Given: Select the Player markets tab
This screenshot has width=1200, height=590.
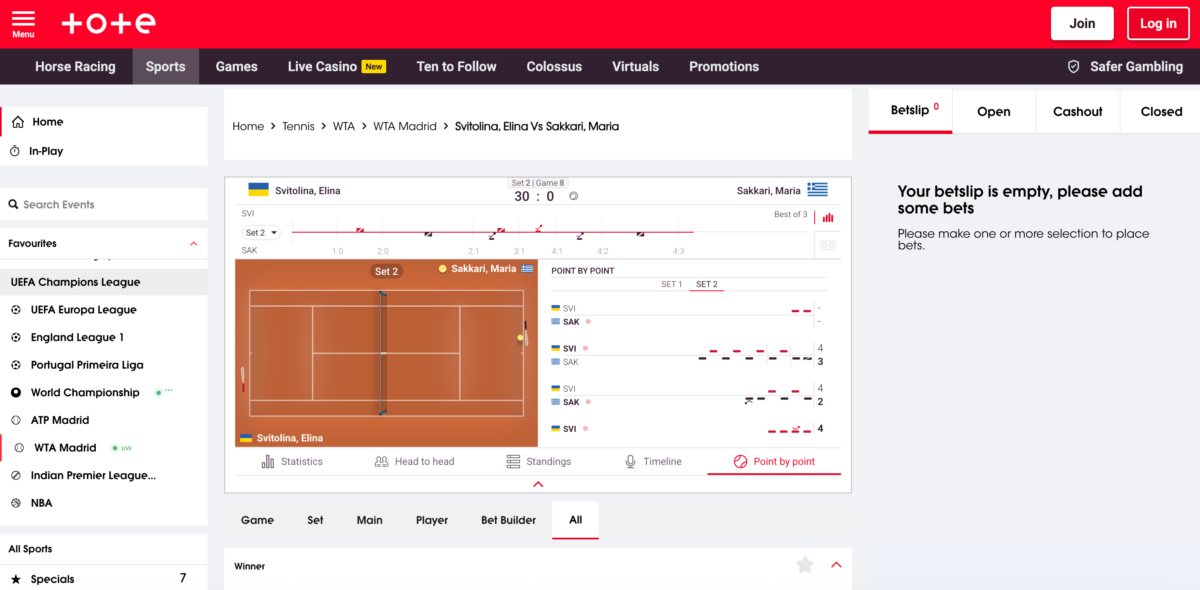Looking at the screenshot, I should pyautogui.click(x=432, y=520).
